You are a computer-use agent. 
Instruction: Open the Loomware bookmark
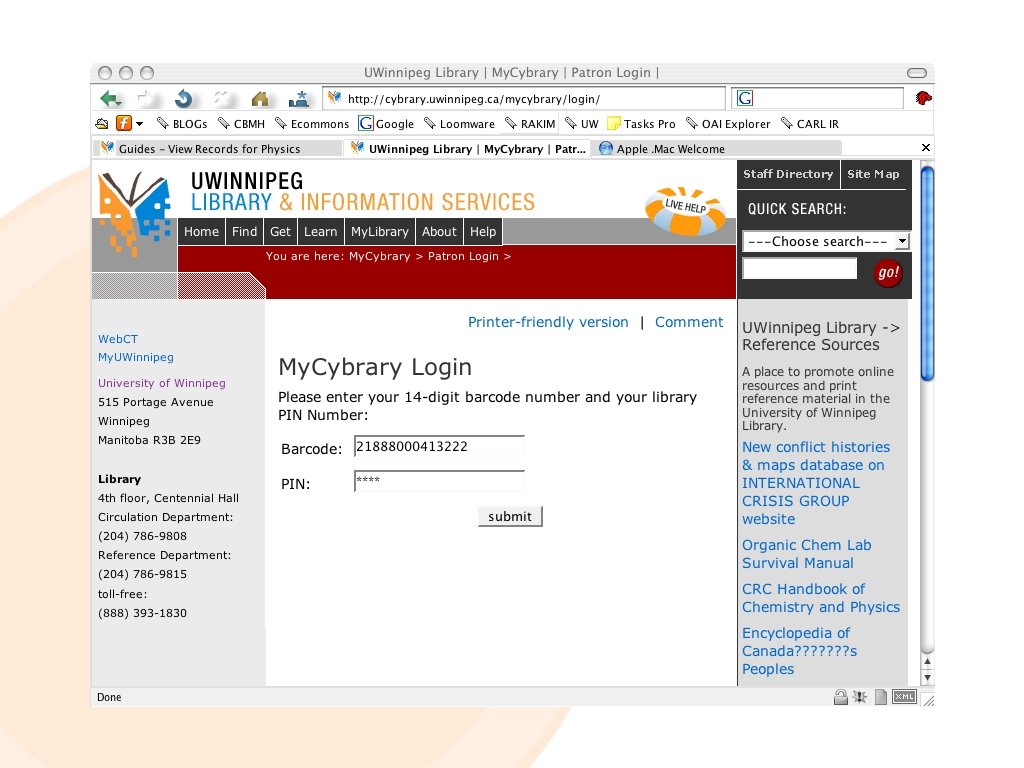click(x=460, y=124)
